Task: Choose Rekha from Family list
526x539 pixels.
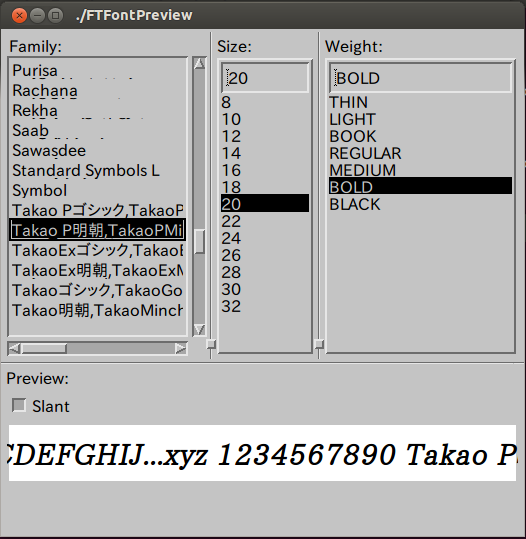Action: pyautogui.click(x=98, y=111)
